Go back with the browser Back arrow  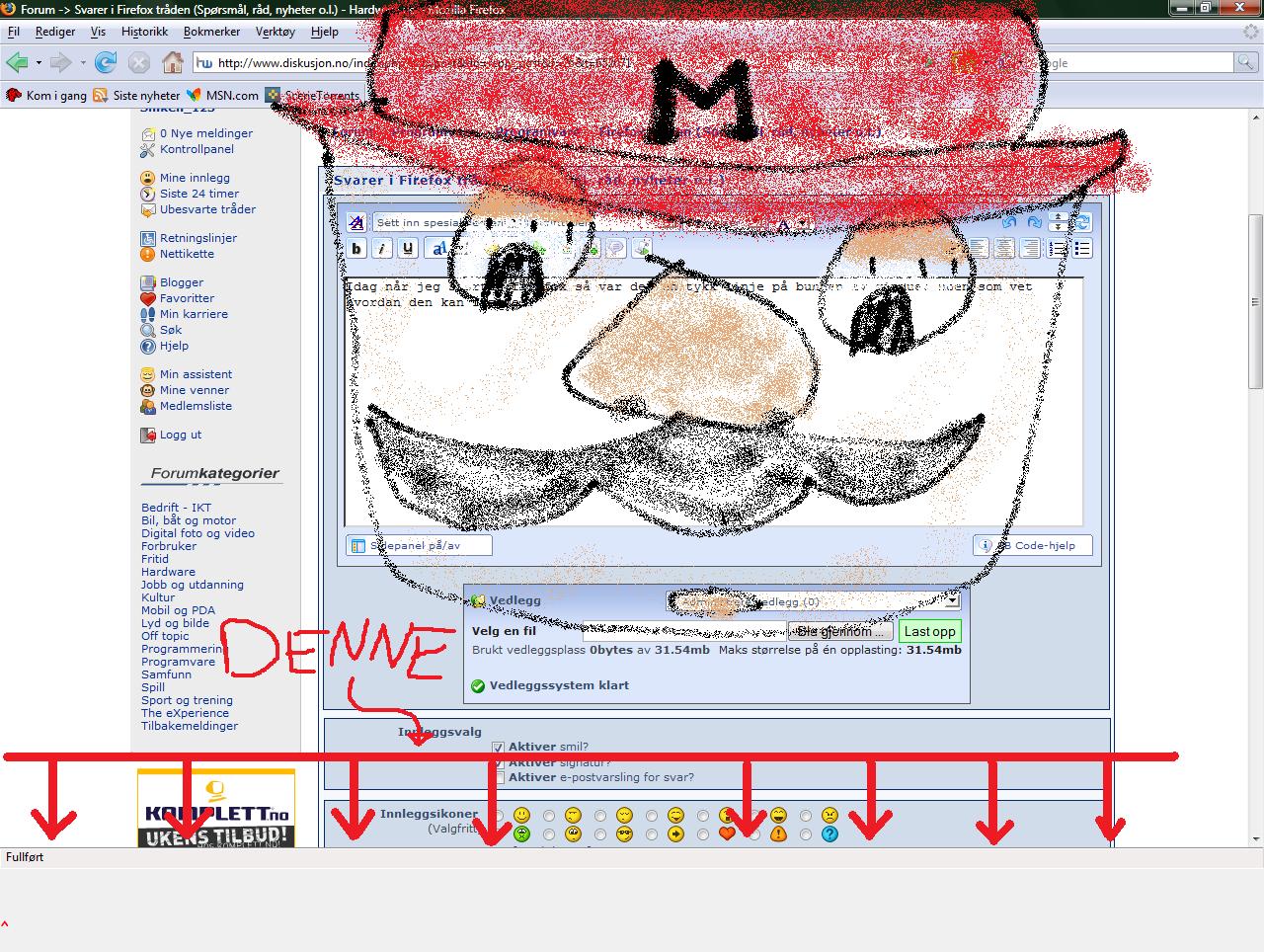point(16,63)
